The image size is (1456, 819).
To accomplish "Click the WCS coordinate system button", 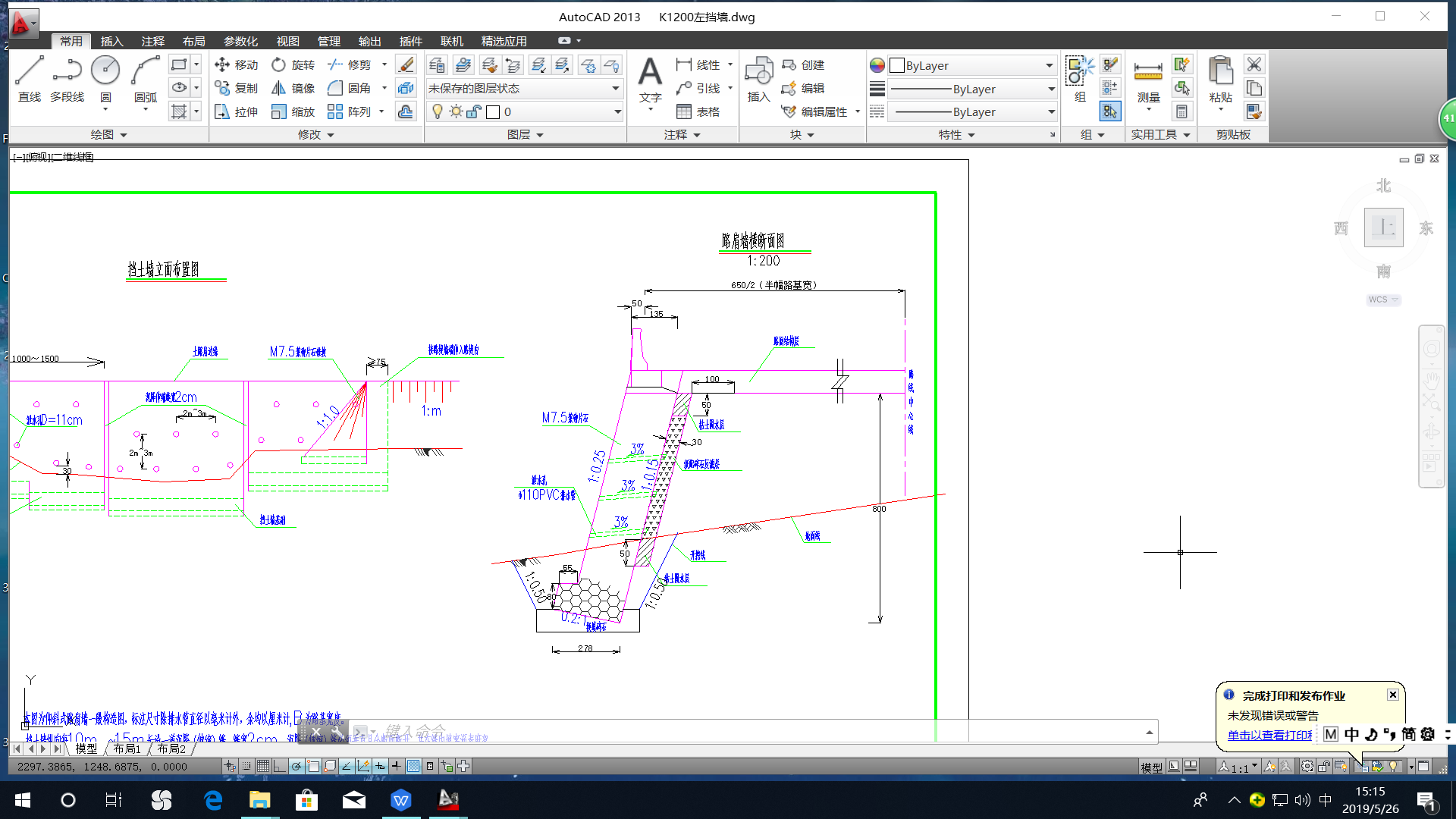I will (1383, 300).
